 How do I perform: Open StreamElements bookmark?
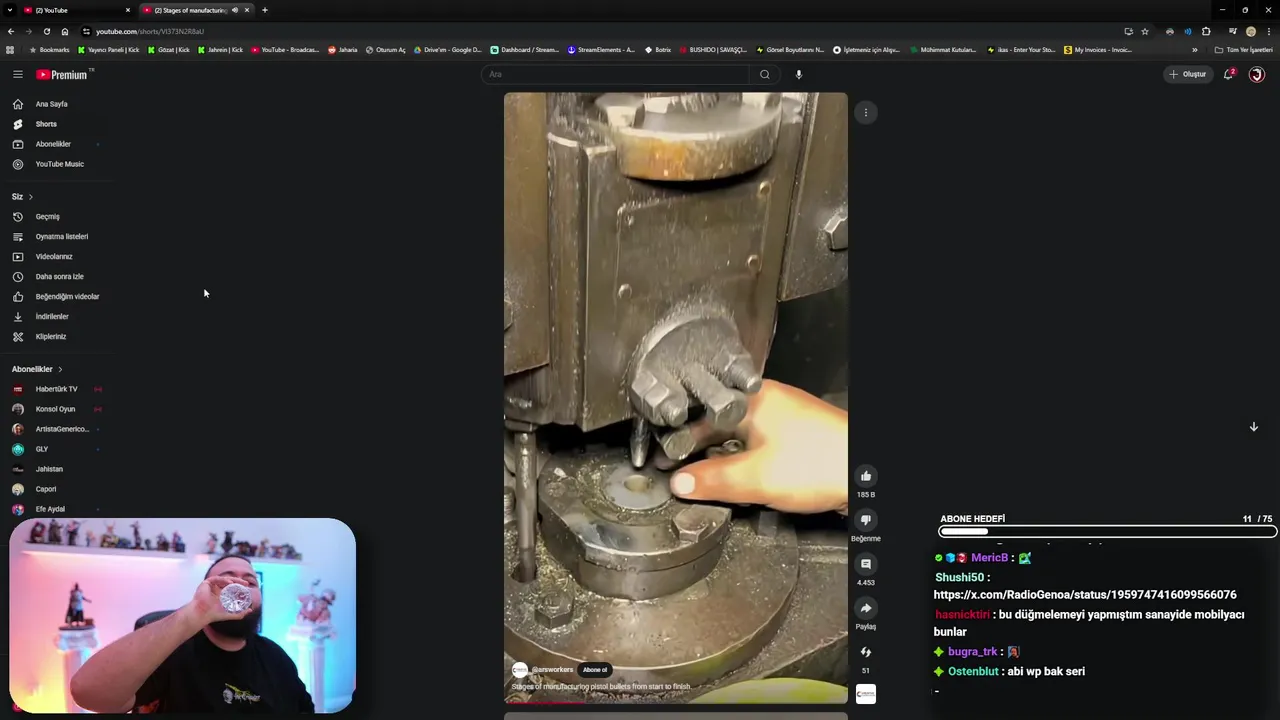pyautogui.click(x=601, y=50)
